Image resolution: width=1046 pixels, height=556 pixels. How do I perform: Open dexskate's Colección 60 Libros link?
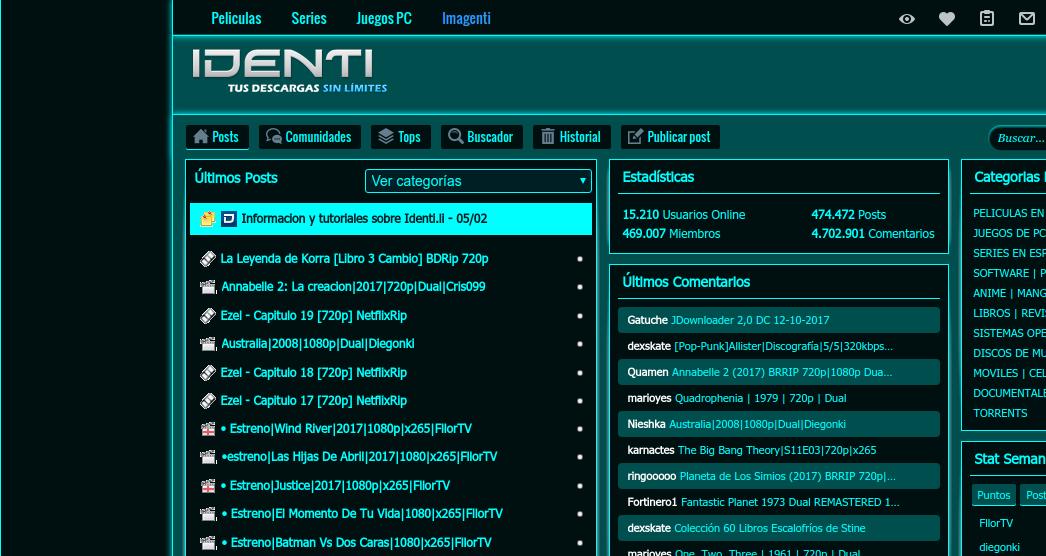770,528
